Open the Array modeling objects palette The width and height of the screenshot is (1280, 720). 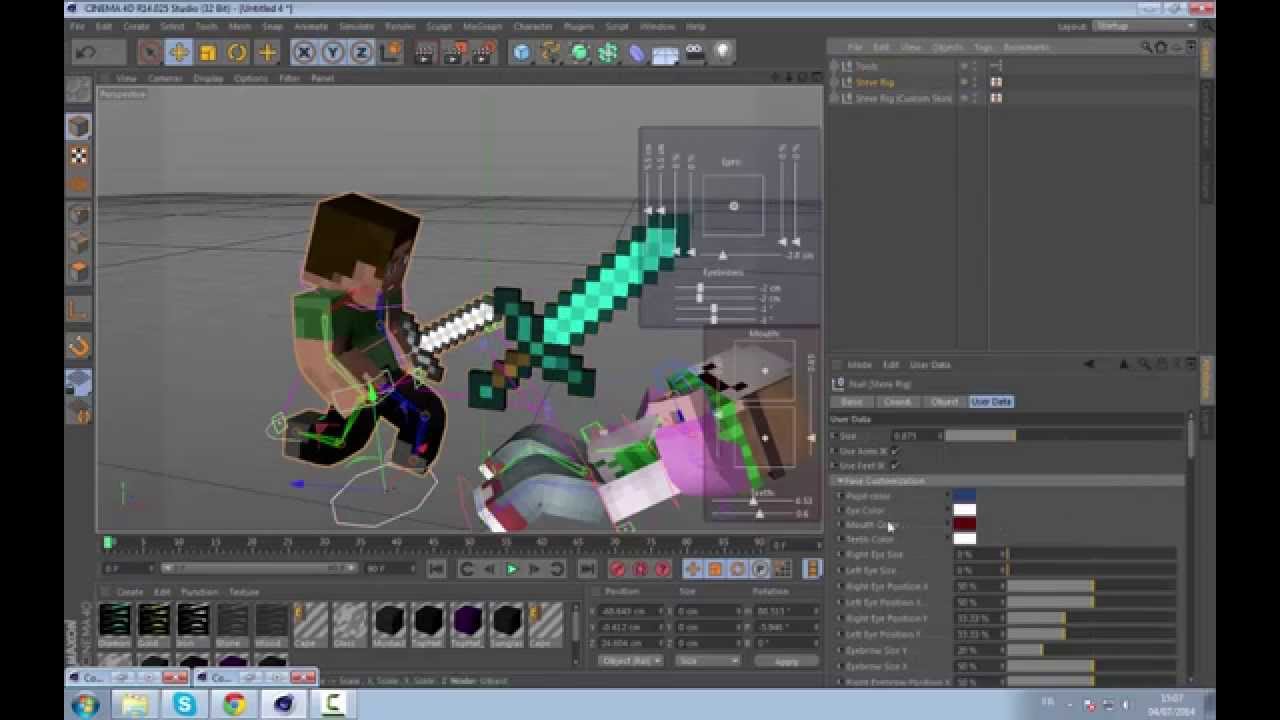tap(608, 52)
